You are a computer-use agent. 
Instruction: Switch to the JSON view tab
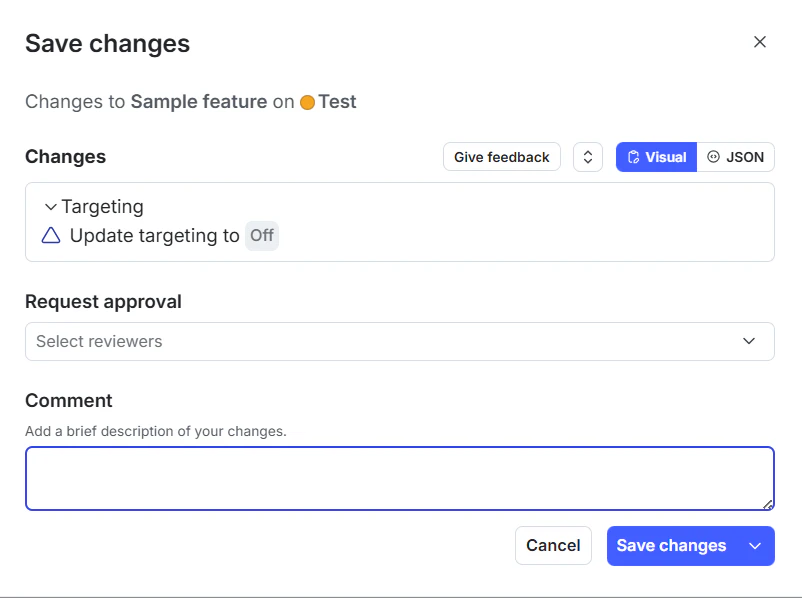[x=735, y=157]
